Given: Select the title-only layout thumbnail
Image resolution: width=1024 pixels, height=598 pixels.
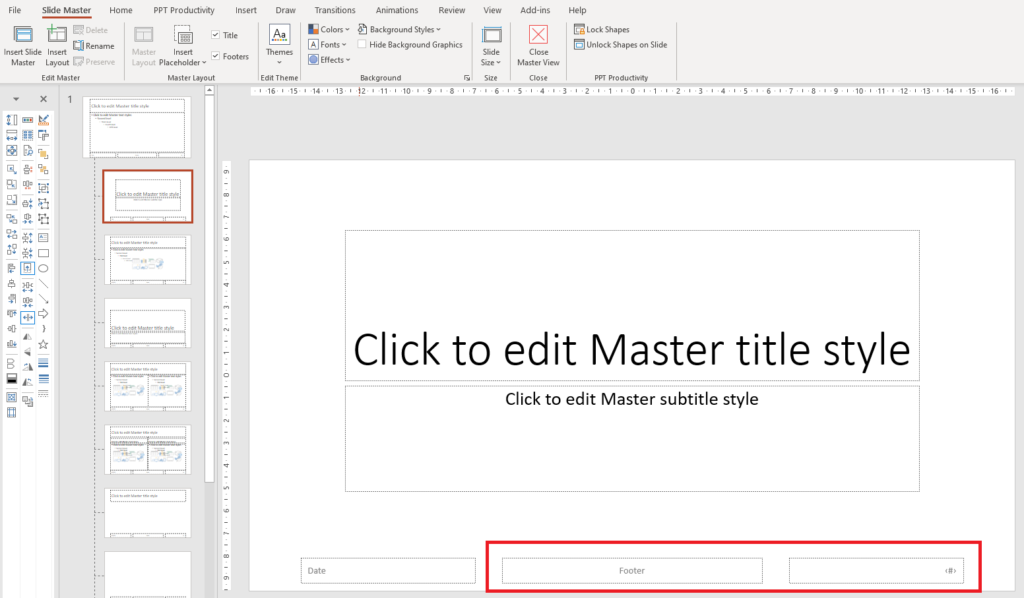Looking at the screenshot, I should 148,513.
